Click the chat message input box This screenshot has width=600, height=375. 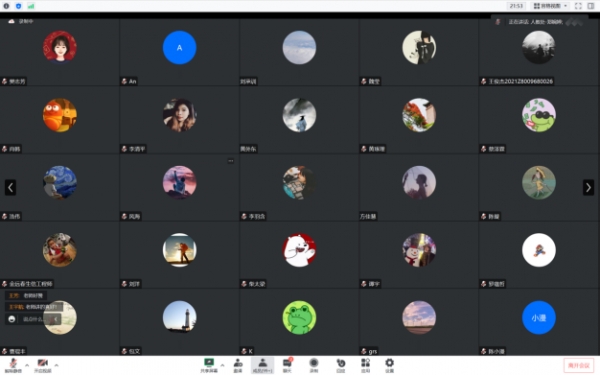tap(33, 319)
